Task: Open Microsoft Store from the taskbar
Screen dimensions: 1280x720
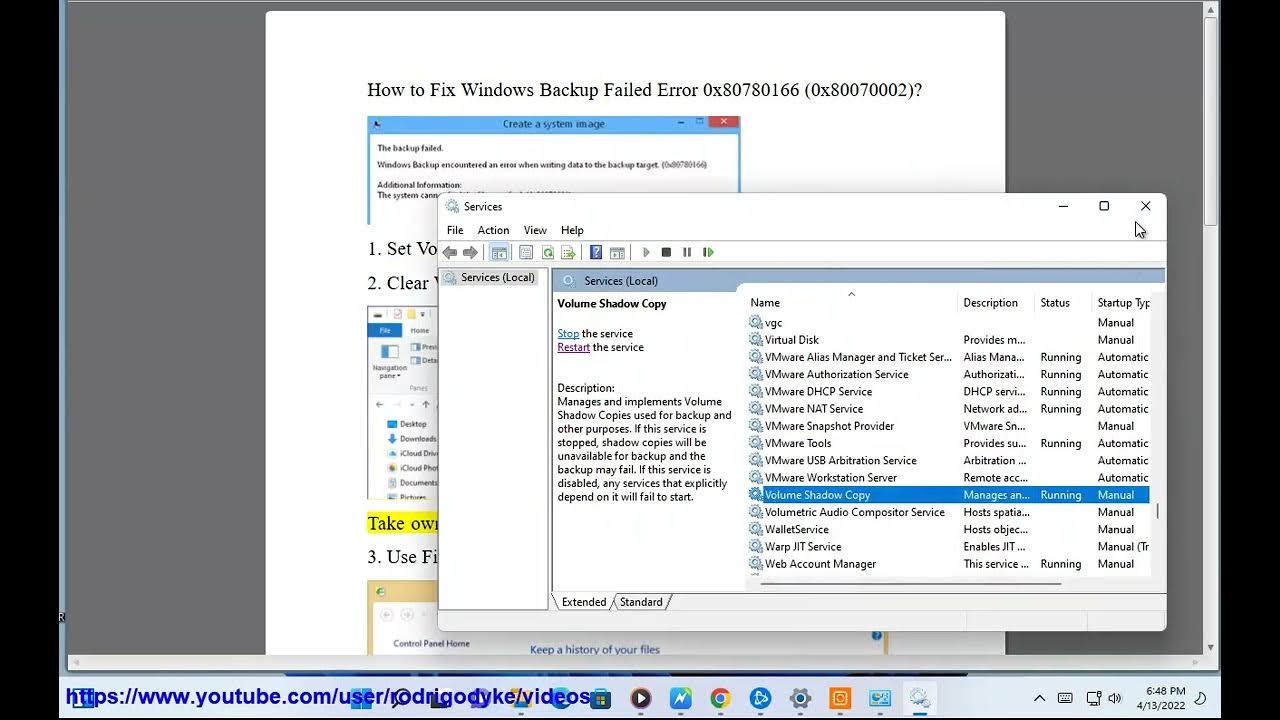Action: click(600, 698)
